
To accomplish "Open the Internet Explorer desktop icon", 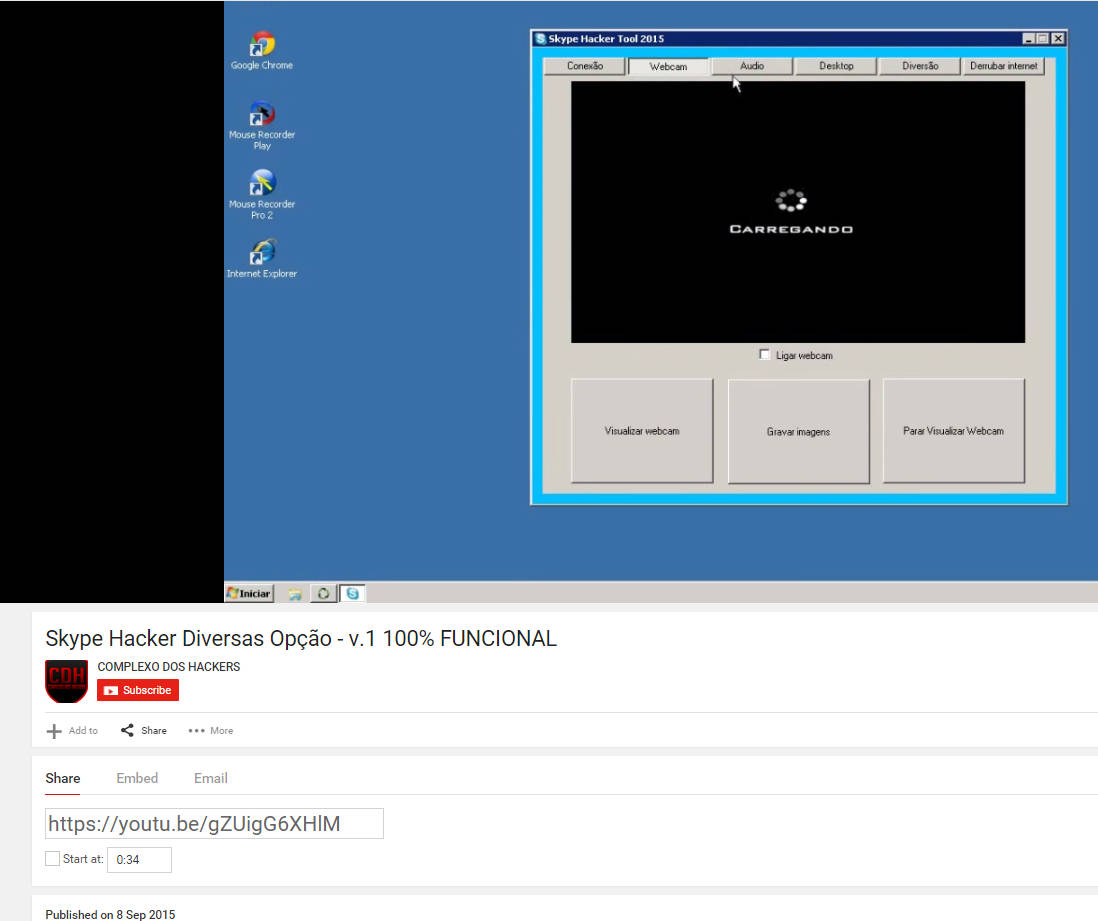I will pyautogui.click(x=262, y=258).
